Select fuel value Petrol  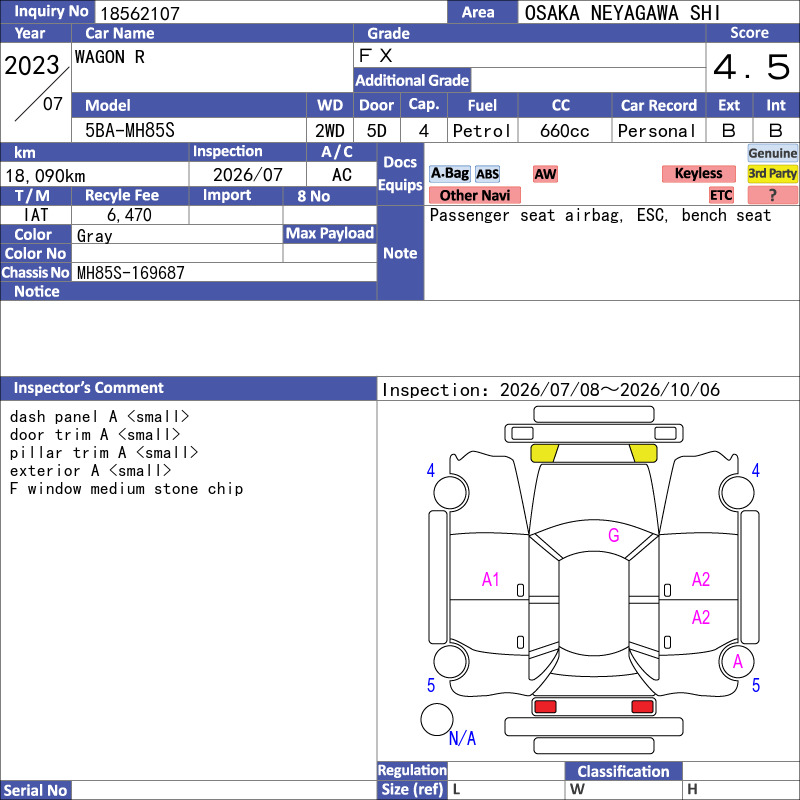click(482, 131)
